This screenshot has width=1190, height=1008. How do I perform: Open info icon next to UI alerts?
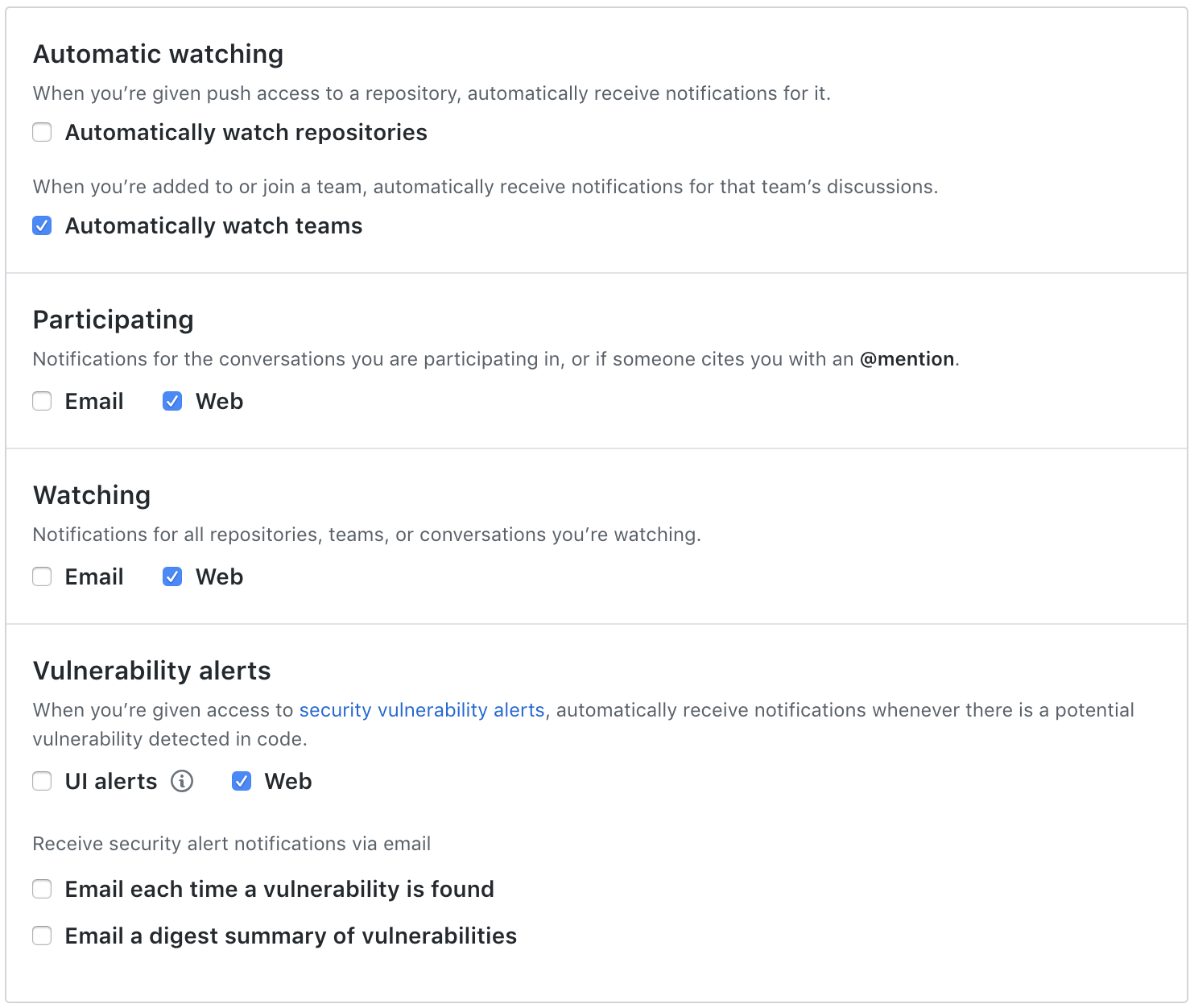pyautogui.click(x=182, y=781)
